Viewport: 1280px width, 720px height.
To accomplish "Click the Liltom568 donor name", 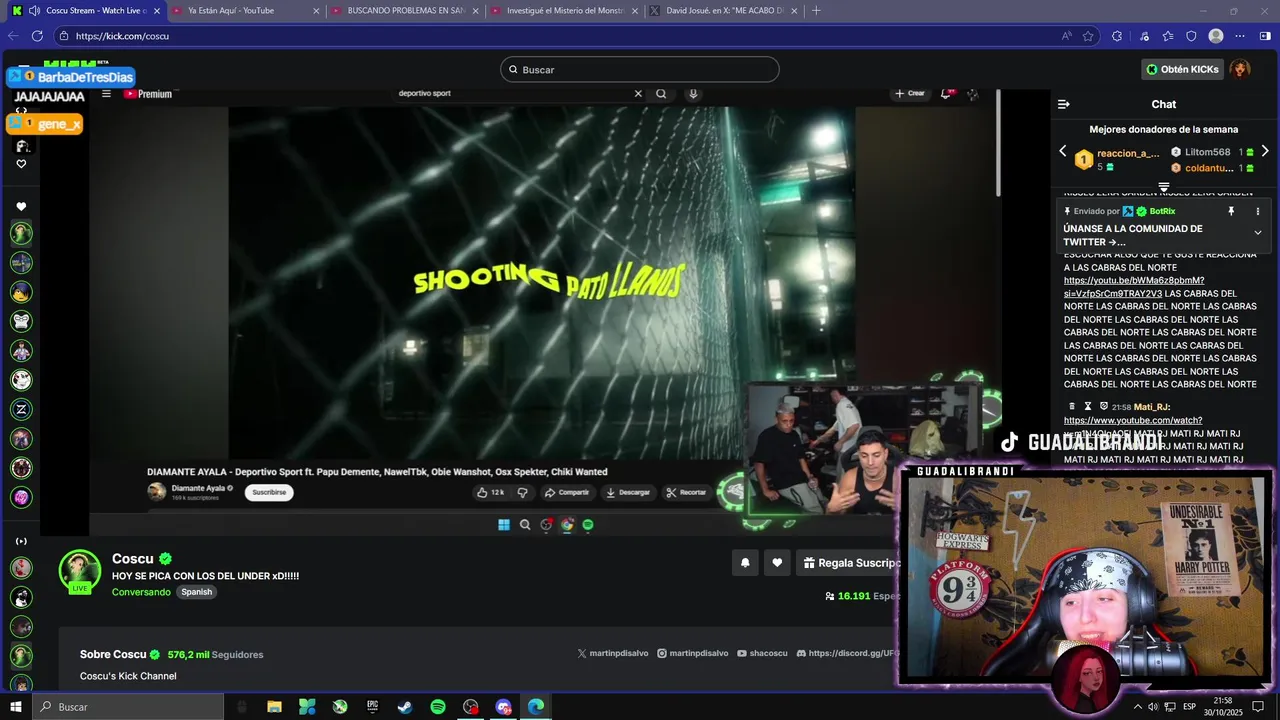I will 1207,152.
